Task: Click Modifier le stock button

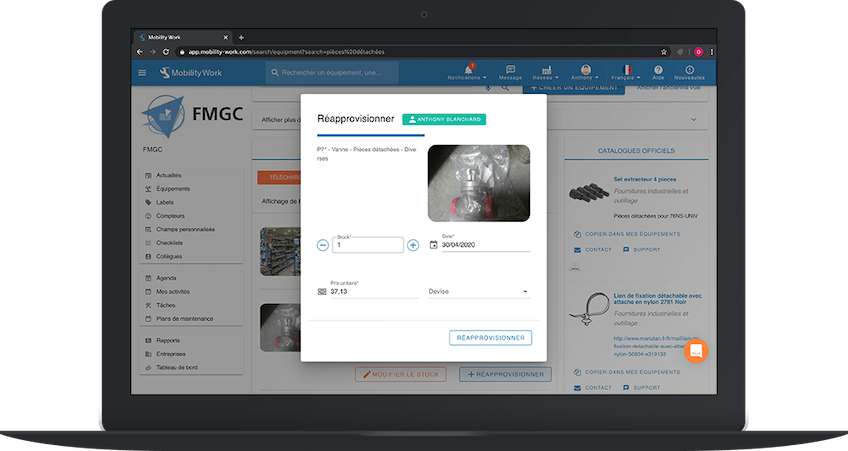Action: pyautogui.click(x=401, y=374)
